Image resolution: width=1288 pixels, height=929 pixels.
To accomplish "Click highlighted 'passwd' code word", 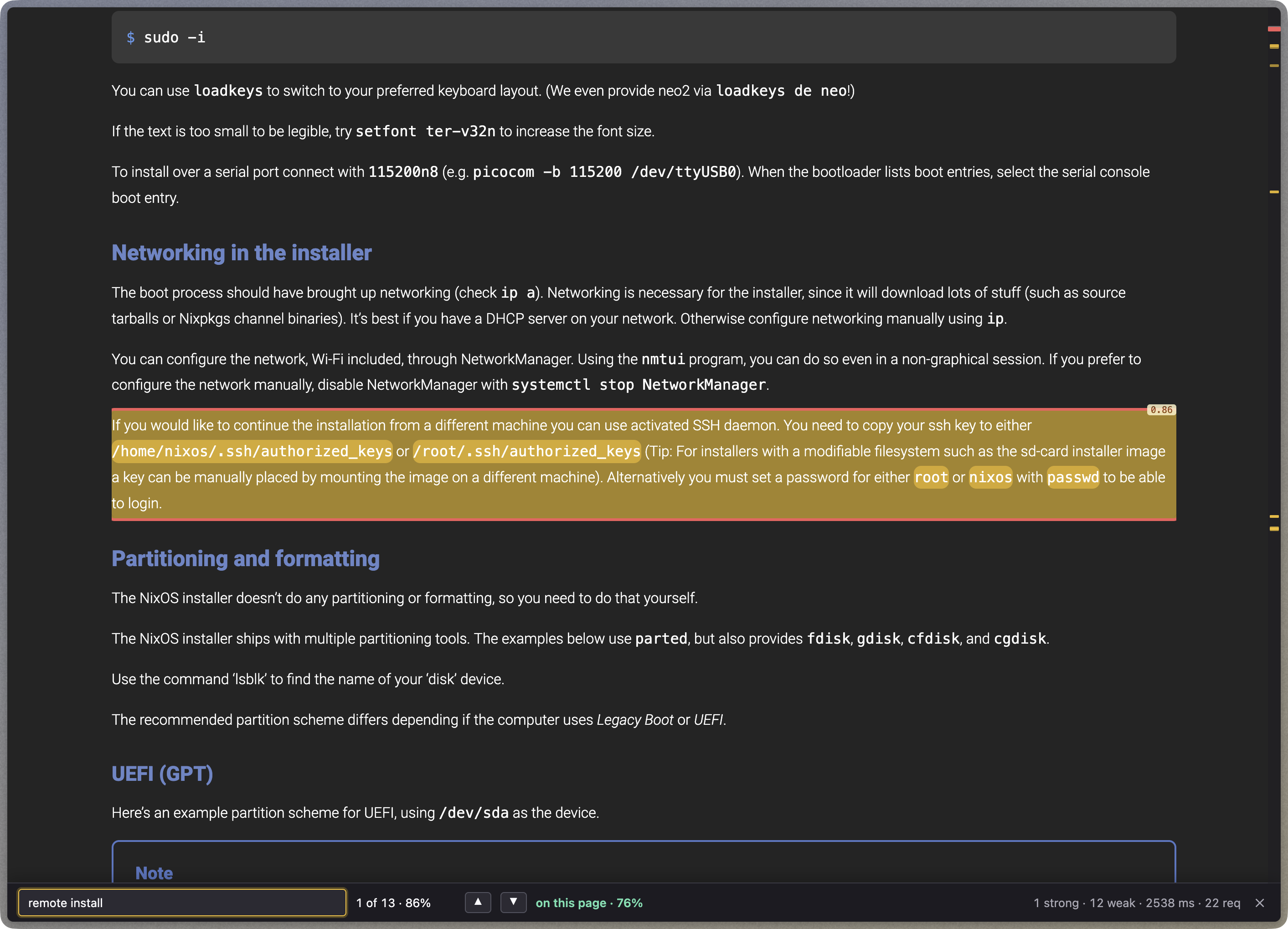I will coord(1073,478).
